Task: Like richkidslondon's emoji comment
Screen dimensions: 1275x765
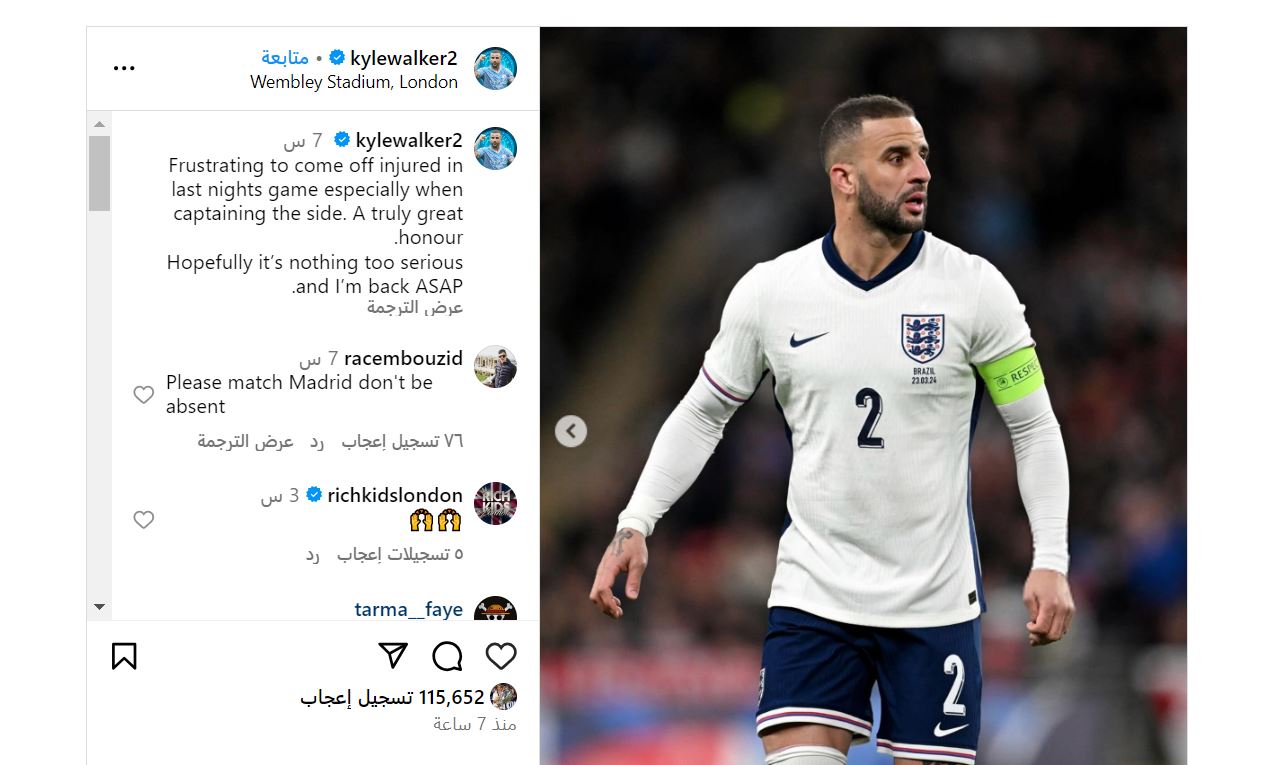Action: pyautogui.click(x=144, y=519)
